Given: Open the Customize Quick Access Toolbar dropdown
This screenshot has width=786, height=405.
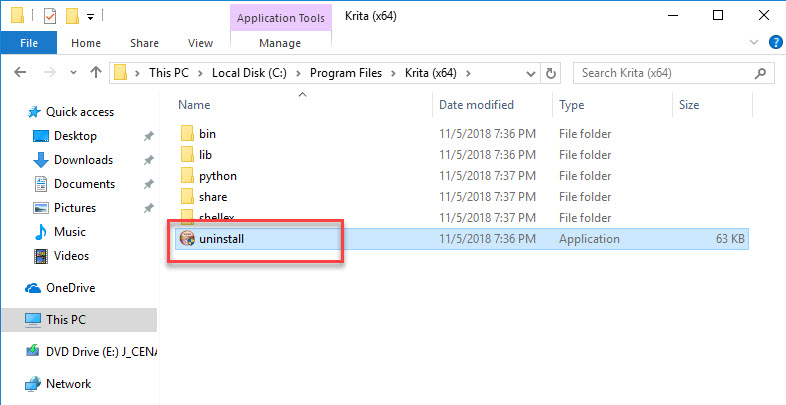Looking at the screenshot, I should tap(90, 17).
